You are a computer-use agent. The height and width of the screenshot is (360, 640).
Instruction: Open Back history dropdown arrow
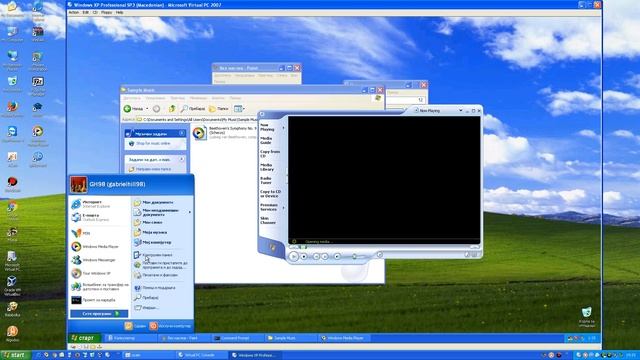[147, 109]
